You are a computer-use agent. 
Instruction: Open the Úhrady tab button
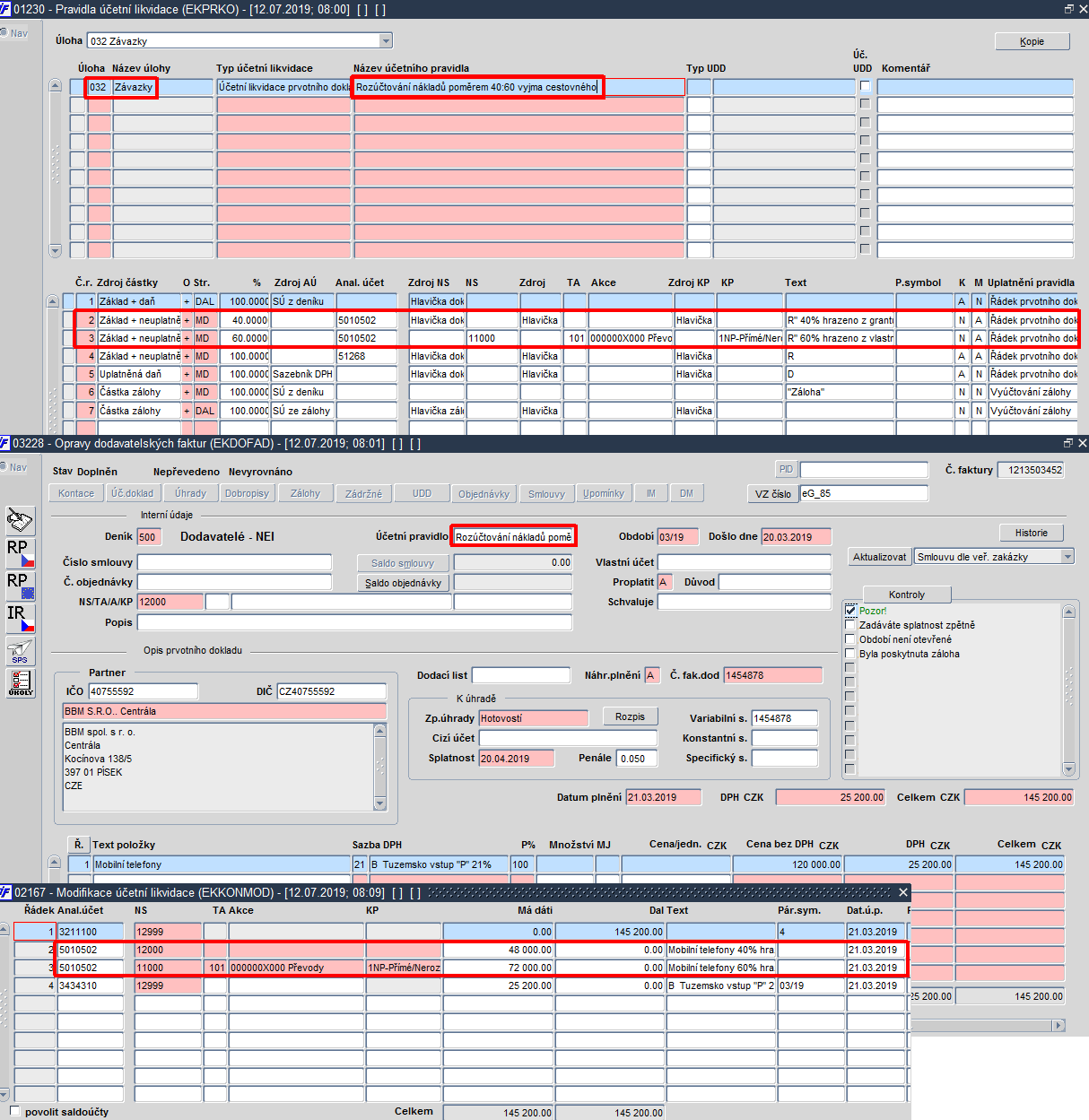[x=190, y=493]
